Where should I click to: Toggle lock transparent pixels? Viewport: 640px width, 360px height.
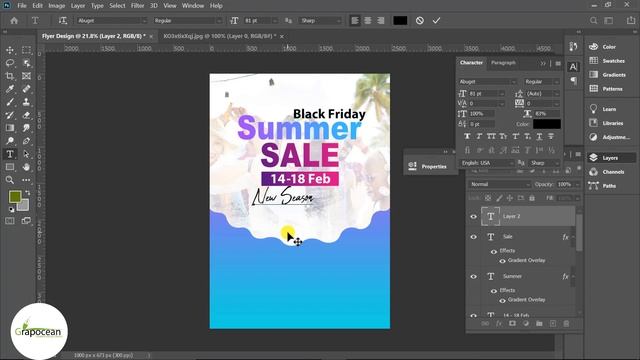pyautogui.click(x=488, y=198)
